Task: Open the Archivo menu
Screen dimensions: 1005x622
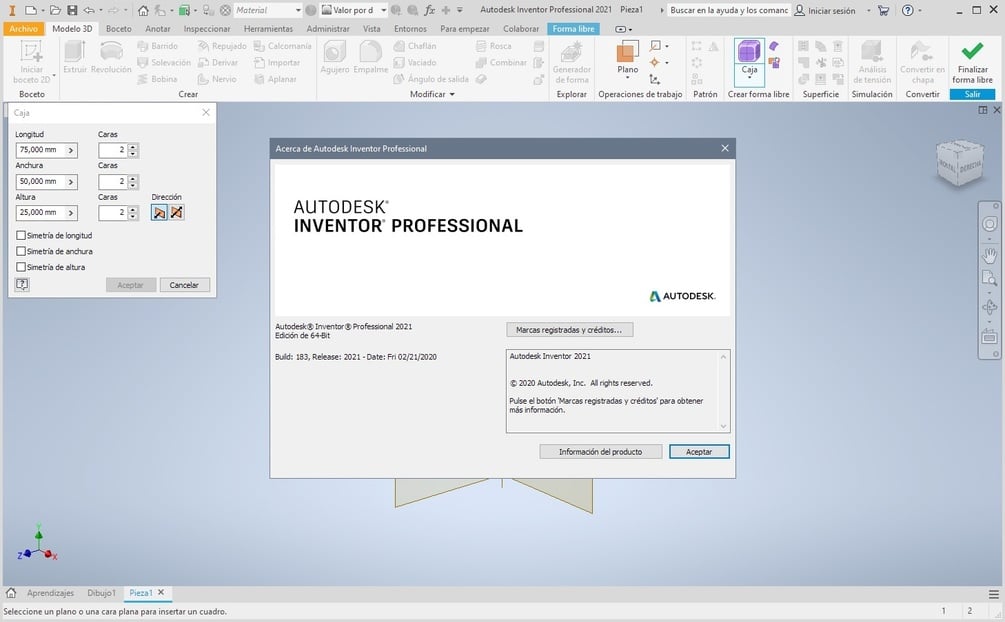Action: point(24,29)
